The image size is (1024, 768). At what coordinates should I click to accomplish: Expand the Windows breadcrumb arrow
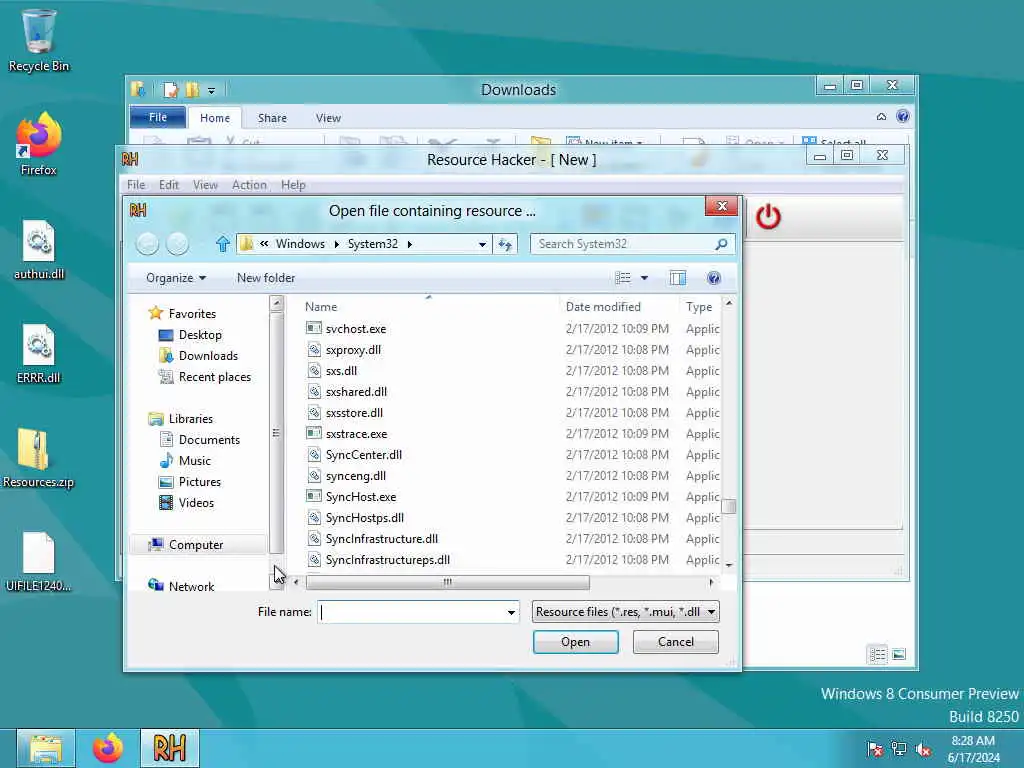(336, 244)
